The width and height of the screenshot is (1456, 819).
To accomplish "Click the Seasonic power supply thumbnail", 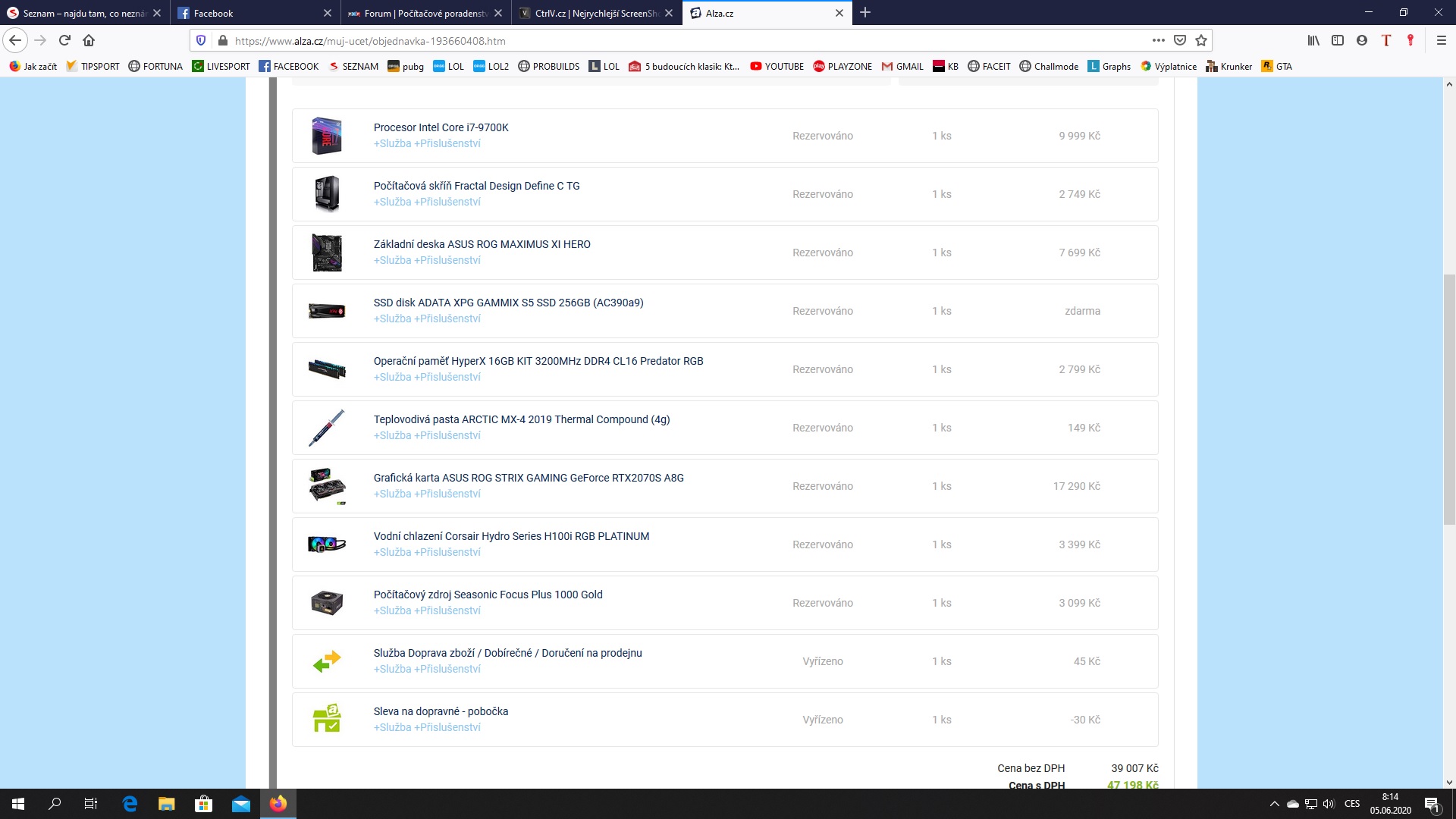I will (x=327, y=603).
